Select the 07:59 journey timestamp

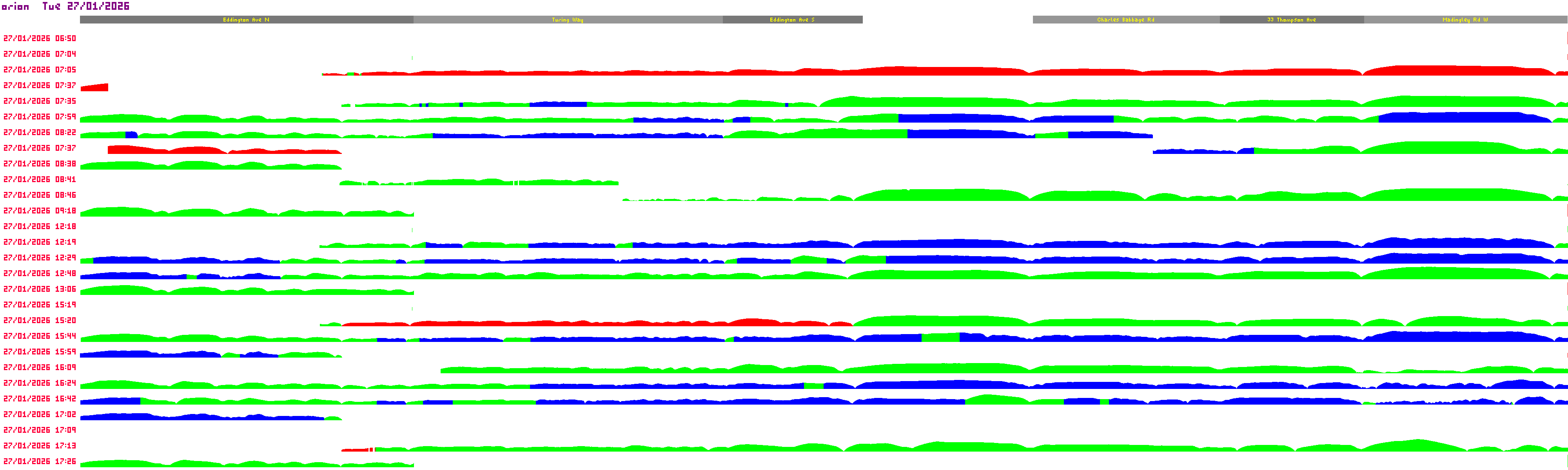click(x=40, y=117)
